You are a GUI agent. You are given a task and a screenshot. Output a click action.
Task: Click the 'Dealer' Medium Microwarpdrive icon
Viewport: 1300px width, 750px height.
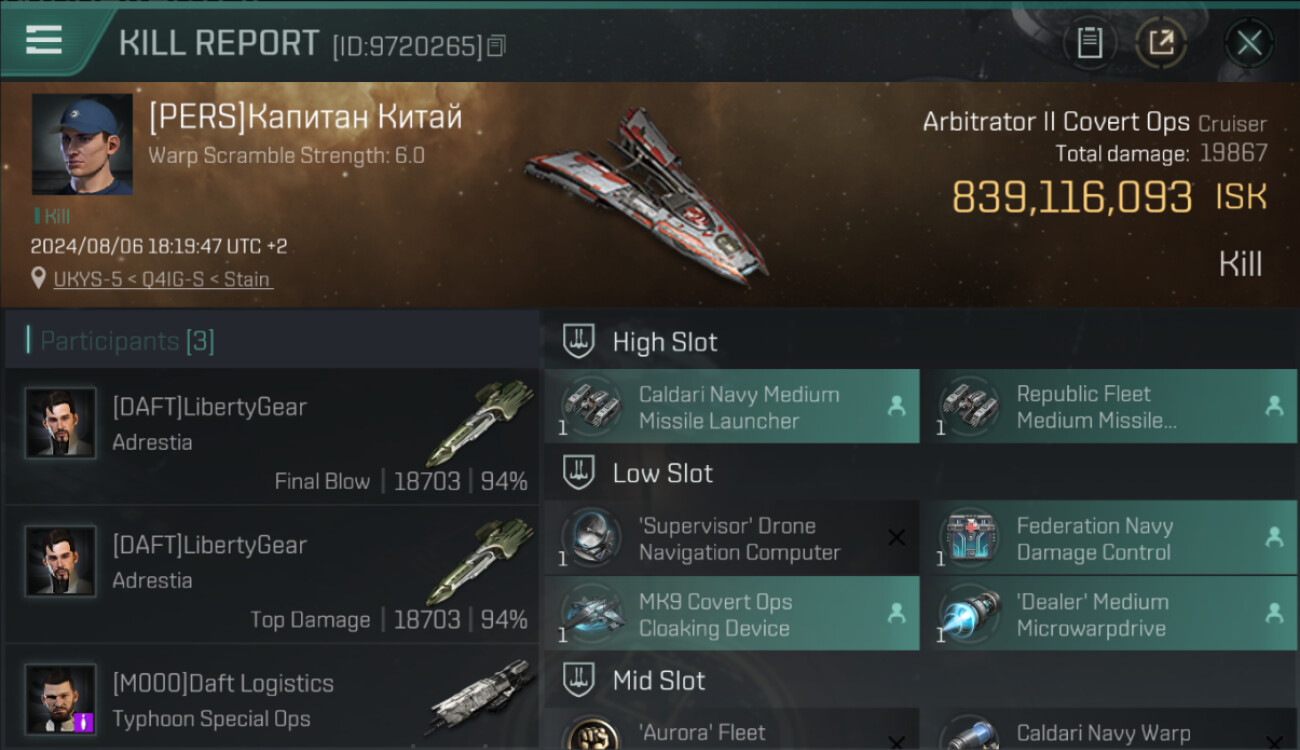(x=969, y=613)
